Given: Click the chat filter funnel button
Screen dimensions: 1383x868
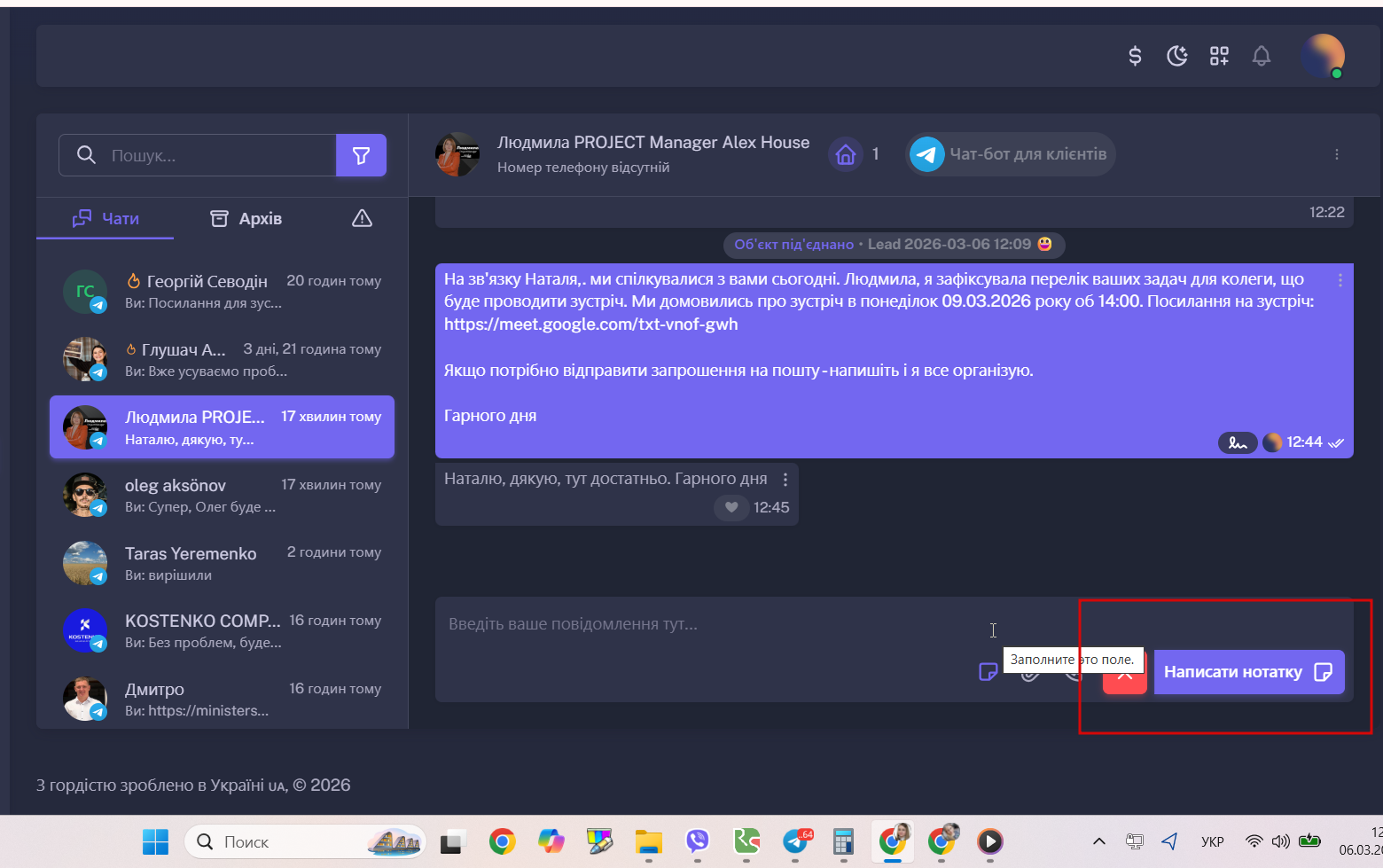Looking at the screenshot, I should coord(361,155).
